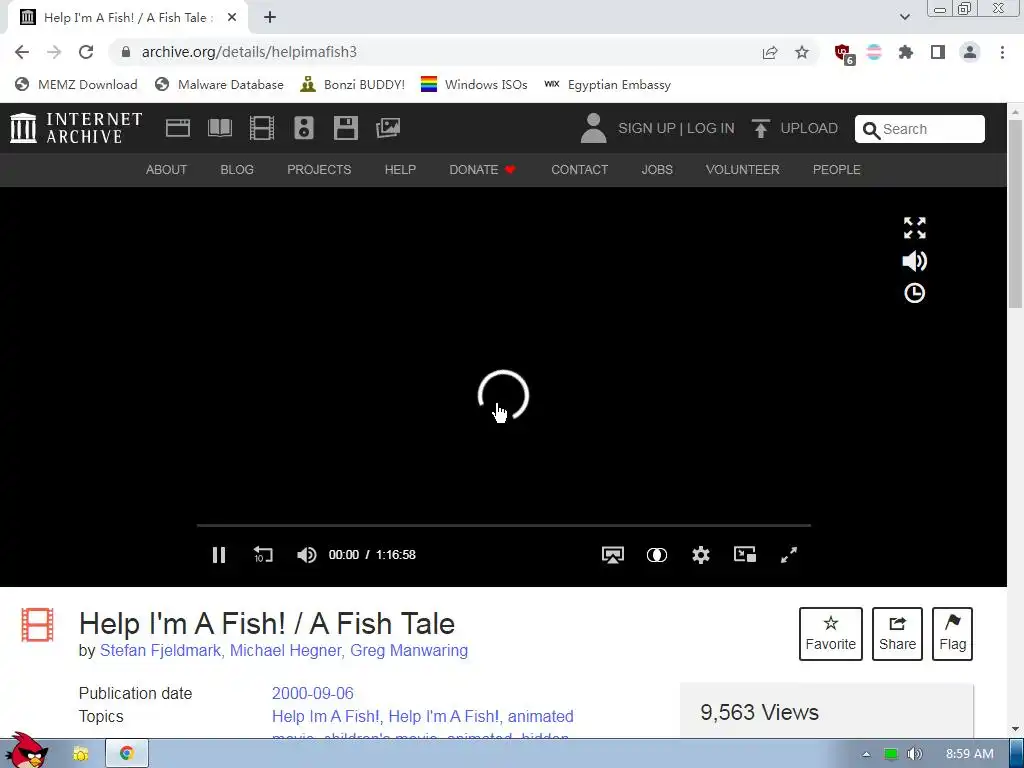Click the clock icon beside the player
Image resolution: width=1024 pixels, height=768 pixels.
point(914,293)
